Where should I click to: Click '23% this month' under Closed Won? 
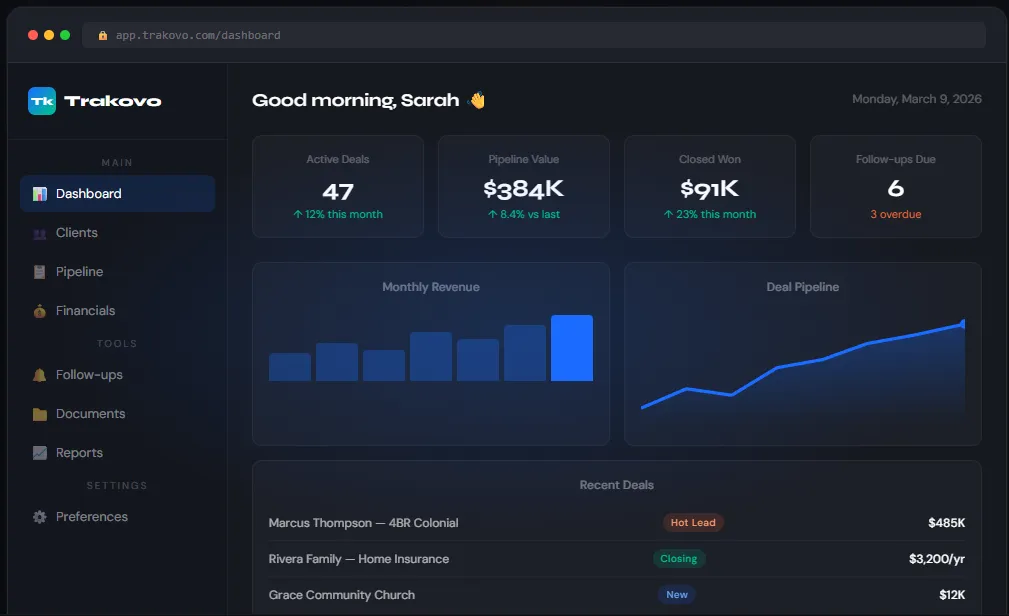click(710, 214)
